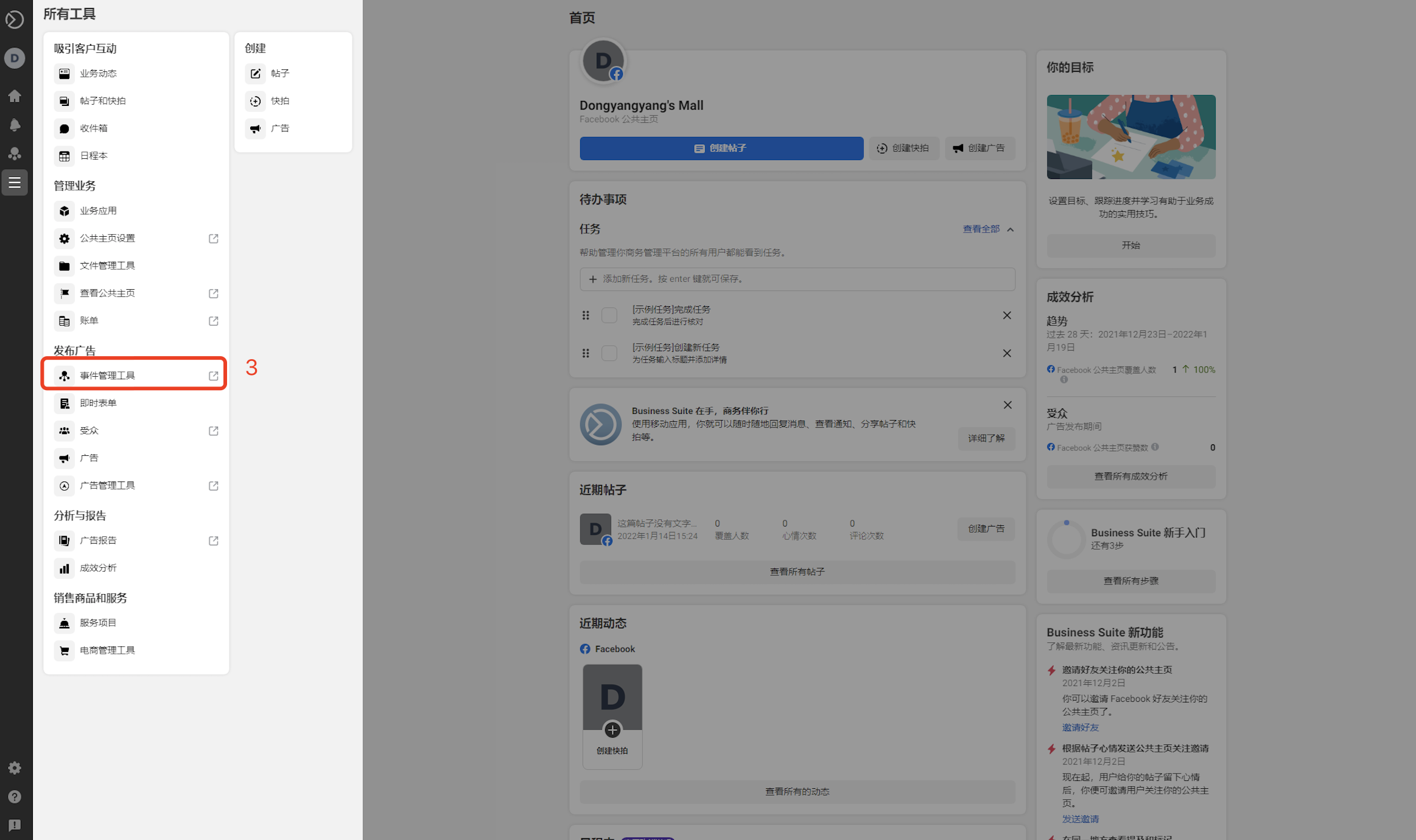Open 业务动态 tool

click(x=136, y=74)
